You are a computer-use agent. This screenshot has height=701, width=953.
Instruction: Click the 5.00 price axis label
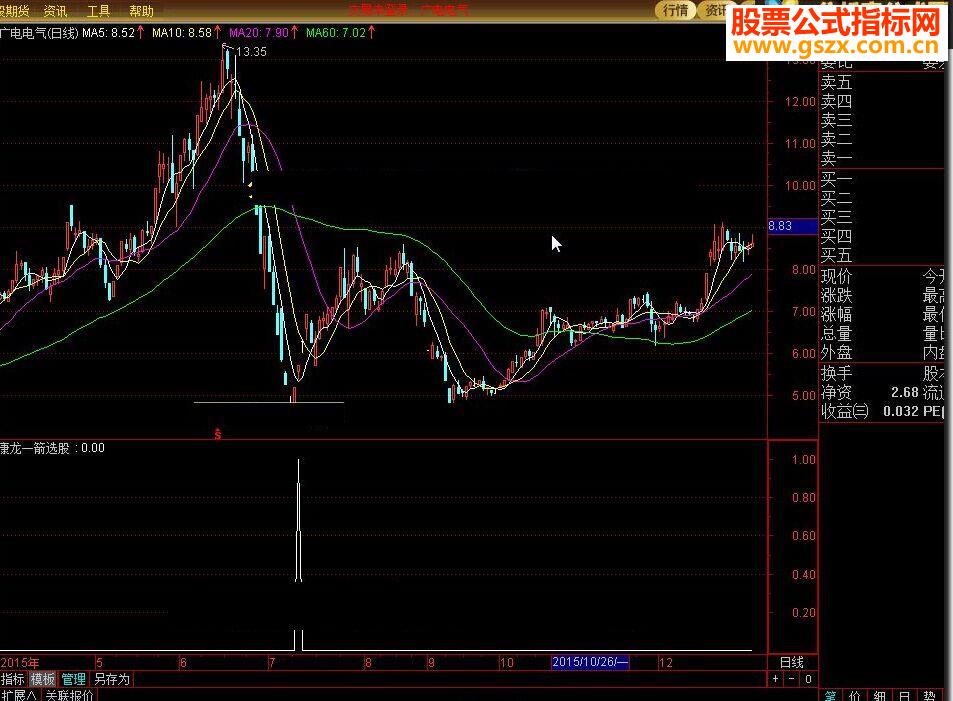point(803,396)
